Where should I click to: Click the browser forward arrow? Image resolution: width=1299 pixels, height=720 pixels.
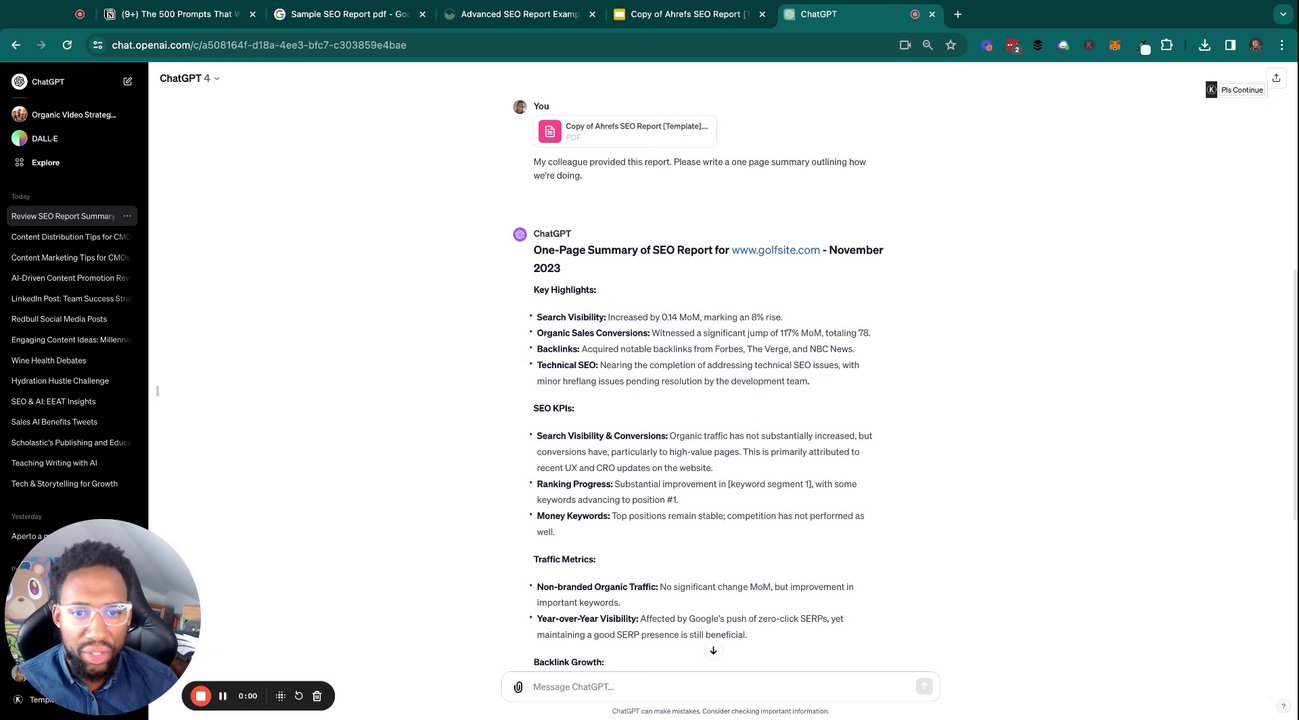click(x=41, y=45)
